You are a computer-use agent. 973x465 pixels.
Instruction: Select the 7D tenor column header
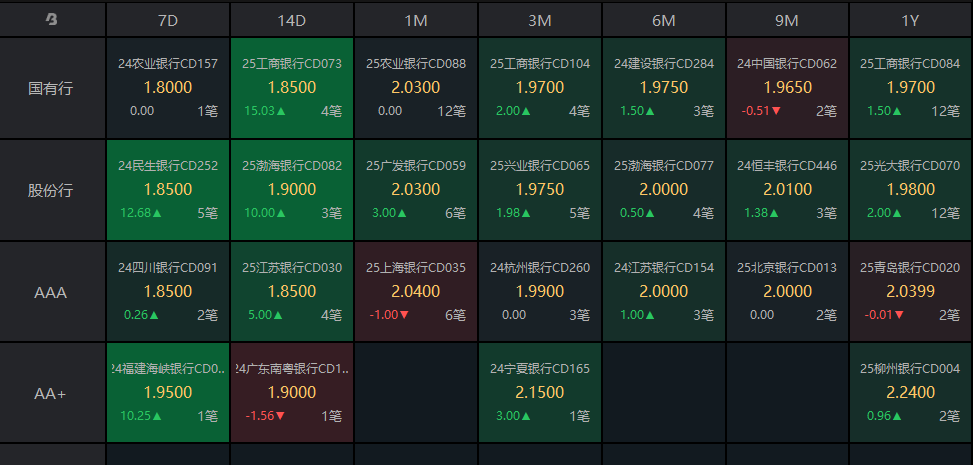[168, 19]
